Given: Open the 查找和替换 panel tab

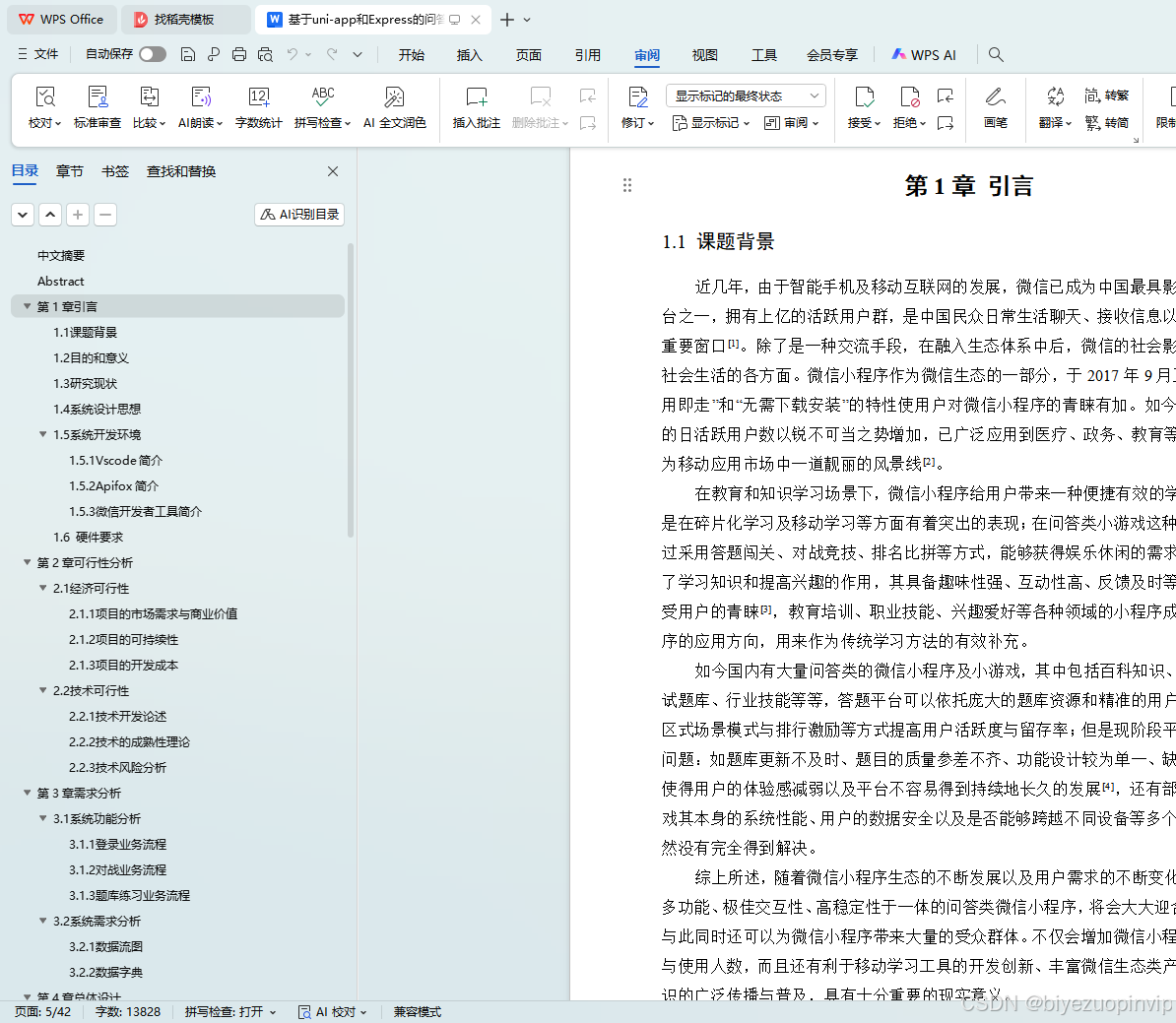Looking at the screenshot, I should [x=181, y=171].
